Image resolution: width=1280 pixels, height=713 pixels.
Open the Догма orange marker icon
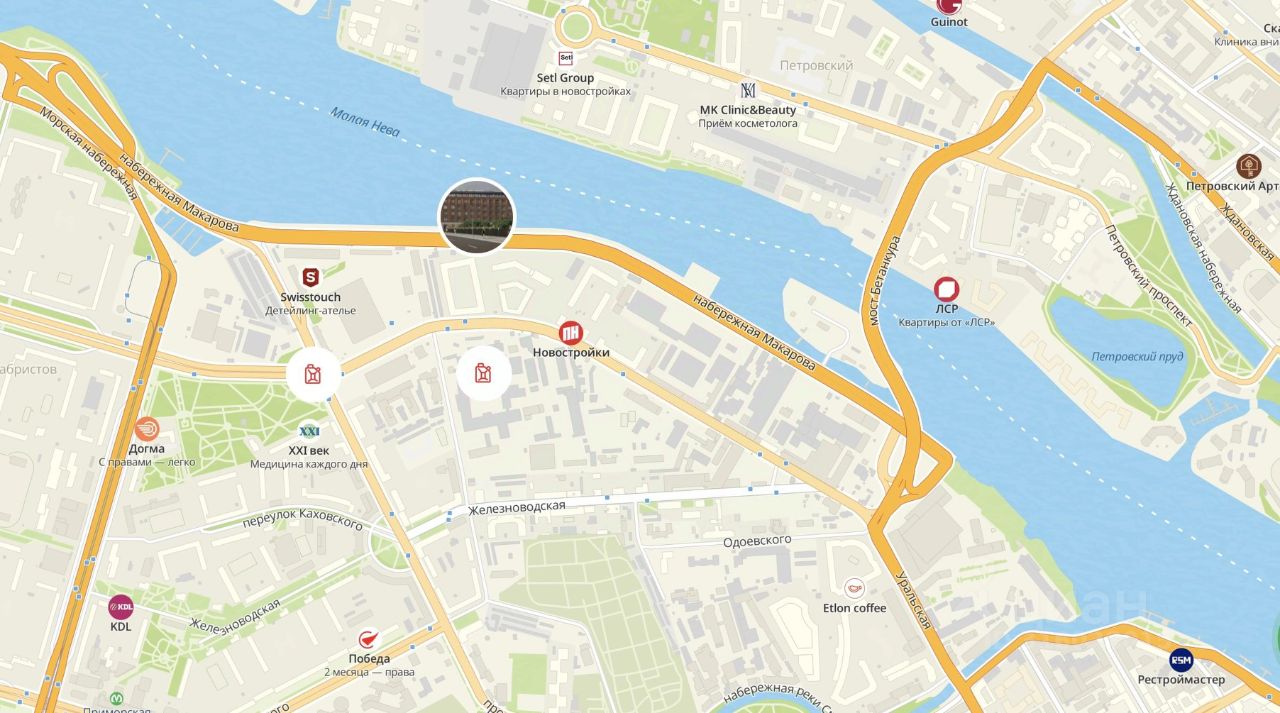click(147, 429)
